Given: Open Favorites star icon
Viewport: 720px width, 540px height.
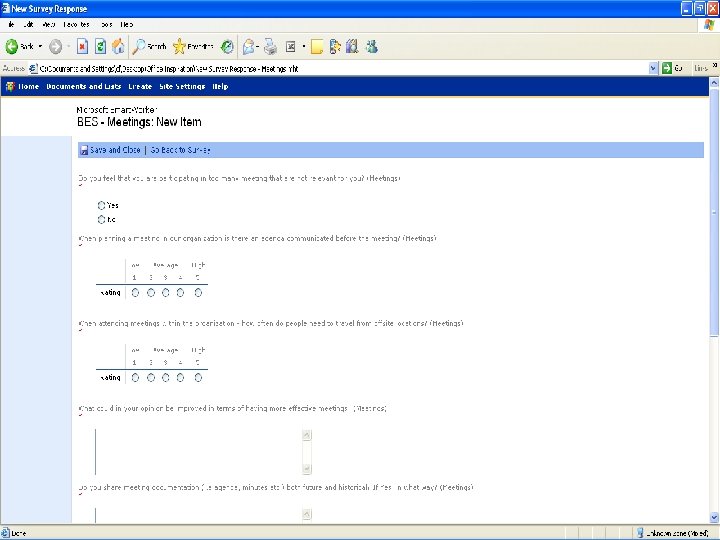Looking at the screenshot, I should tap(179, 46).
